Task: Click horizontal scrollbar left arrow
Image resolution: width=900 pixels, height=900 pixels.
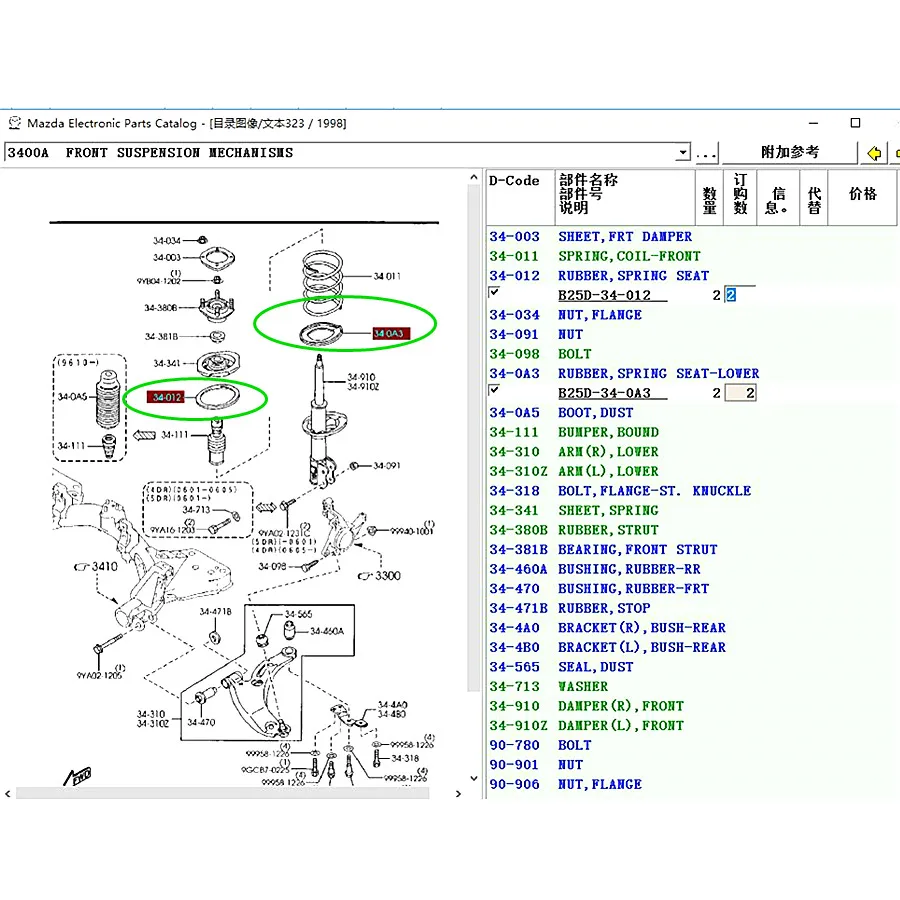Action: 7,794
